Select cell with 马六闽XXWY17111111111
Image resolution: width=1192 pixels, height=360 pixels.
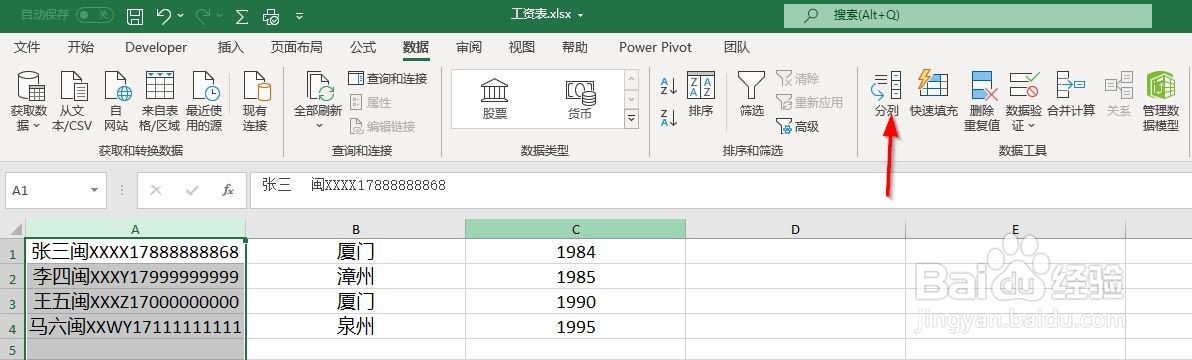point(135,327)
